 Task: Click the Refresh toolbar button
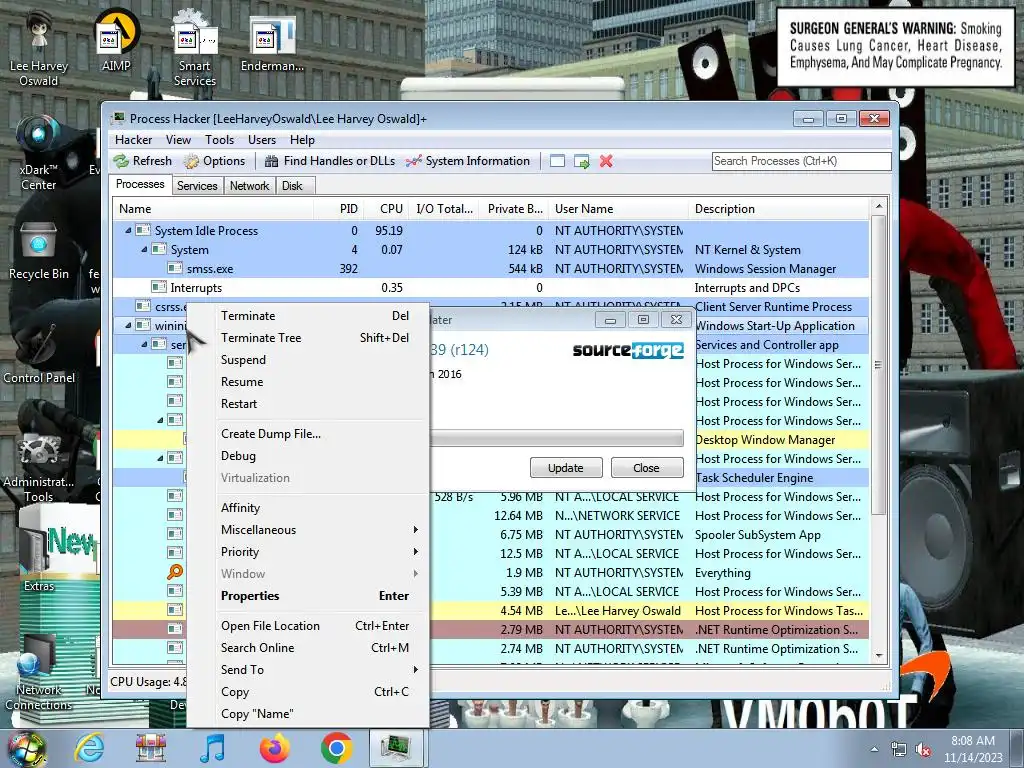tap(142, 161)
